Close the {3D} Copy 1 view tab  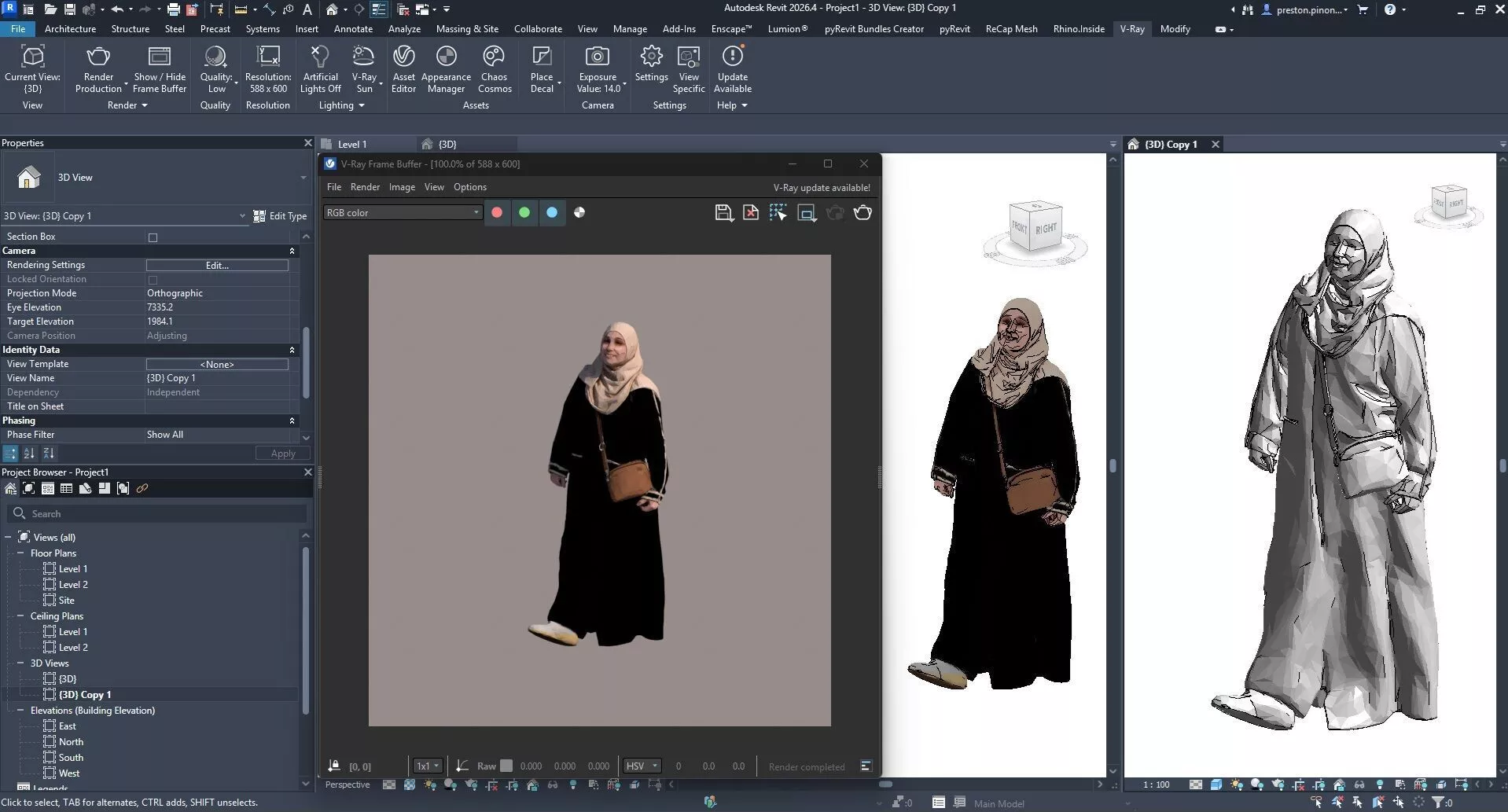(x=1216, y=145)
